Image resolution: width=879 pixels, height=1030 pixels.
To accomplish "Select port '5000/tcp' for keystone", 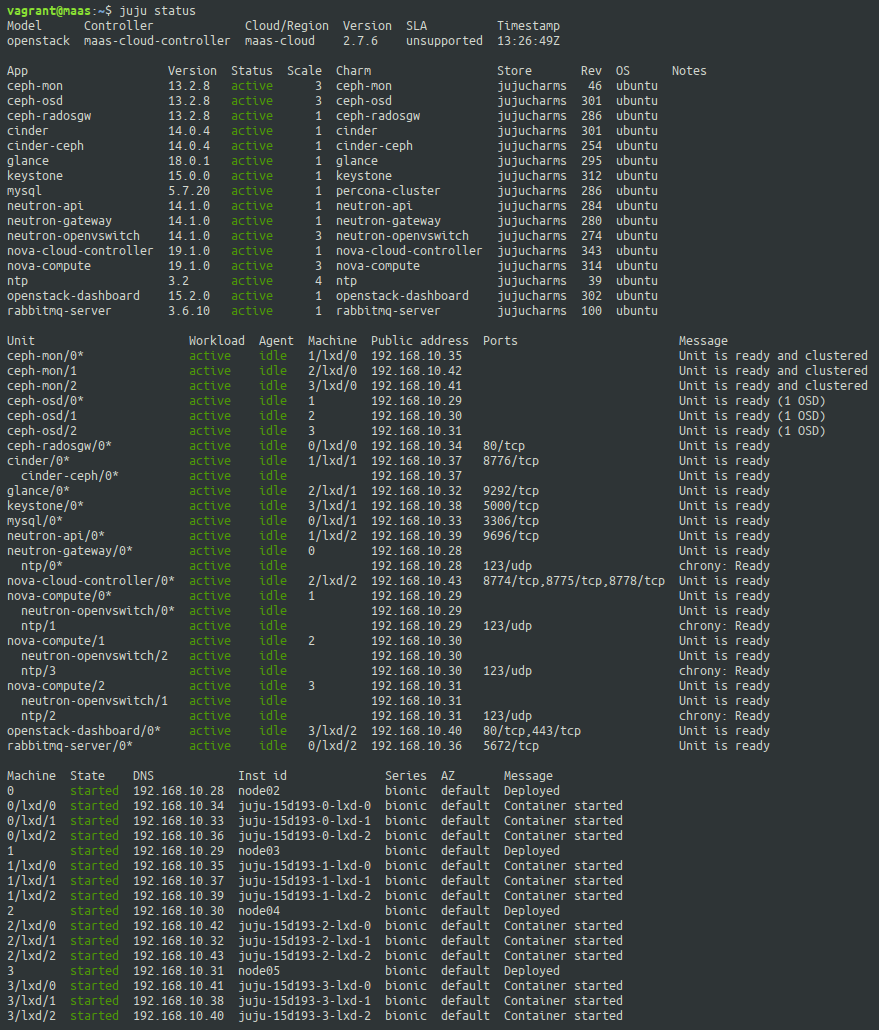I will [x=510, y=506].
